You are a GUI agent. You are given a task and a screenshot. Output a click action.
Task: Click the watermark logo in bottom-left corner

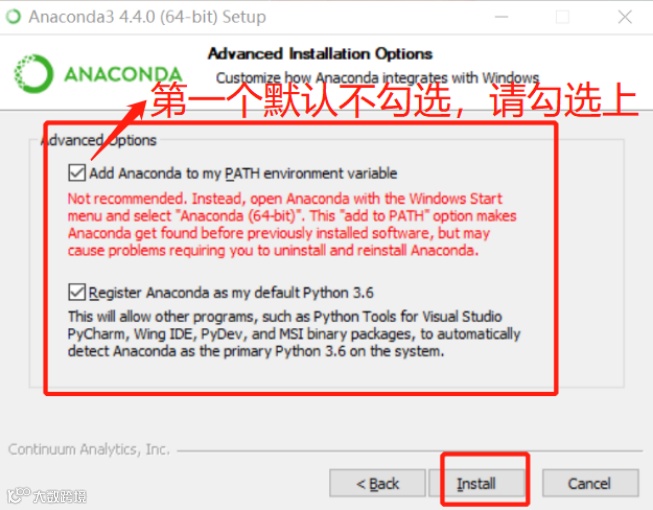click(47, 495)
